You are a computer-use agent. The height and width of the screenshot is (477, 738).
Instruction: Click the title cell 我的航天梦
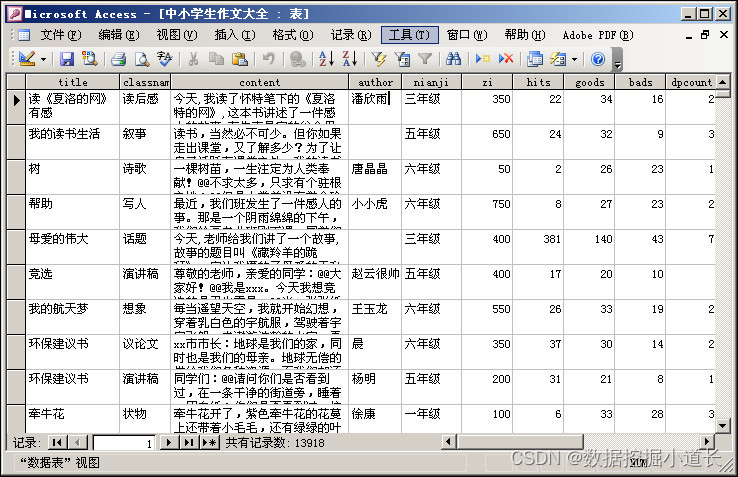pyautogui.click(x=72, y=317)
